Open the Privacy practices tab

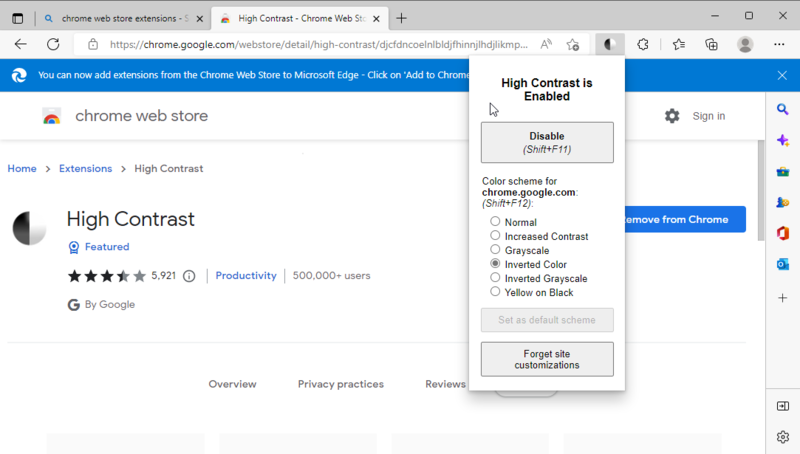click(x=341, y=384)
